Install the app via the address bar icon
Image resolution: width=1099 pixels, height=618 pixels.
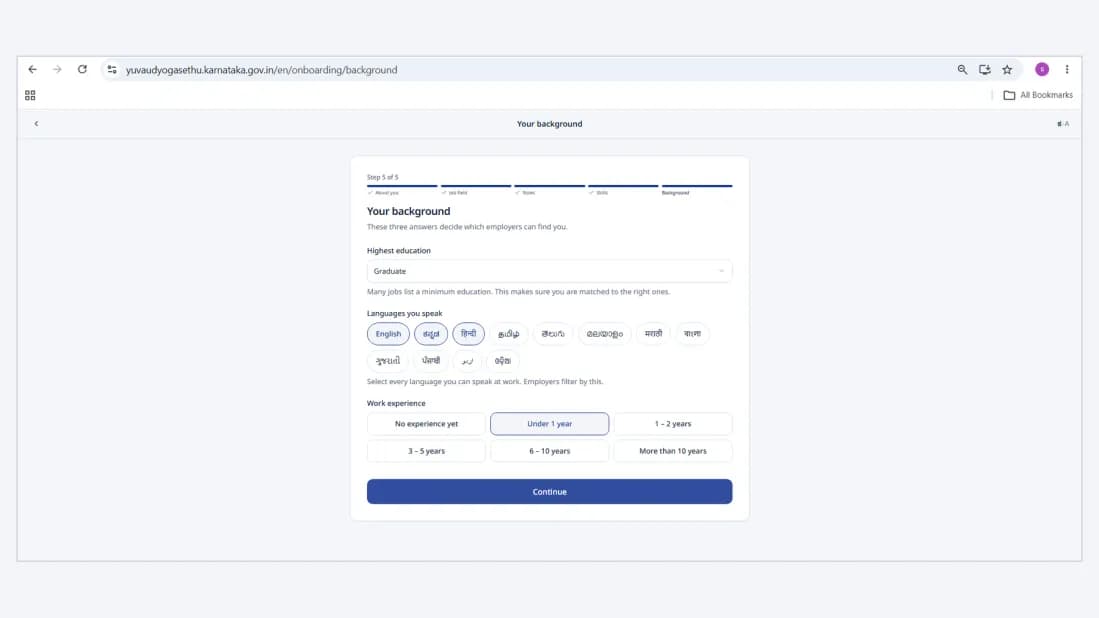985,69
